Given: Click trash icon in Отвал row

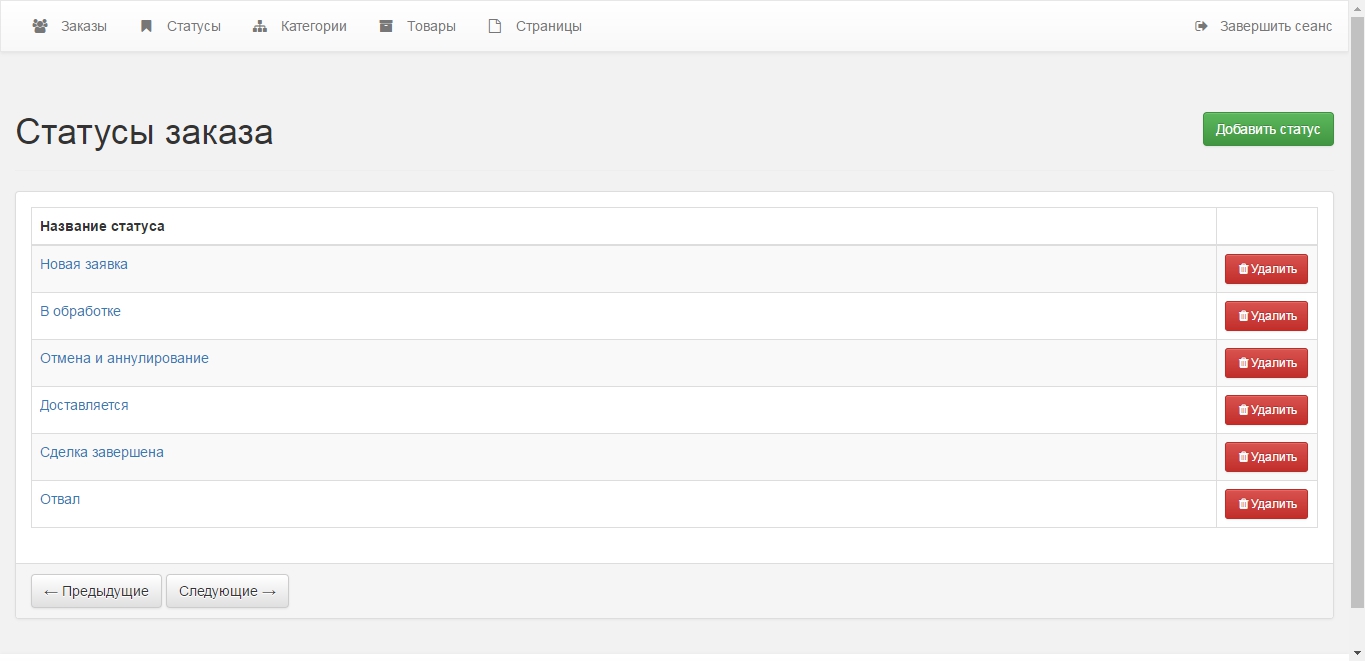Looking at the screenshot, I should (1243, 504).
